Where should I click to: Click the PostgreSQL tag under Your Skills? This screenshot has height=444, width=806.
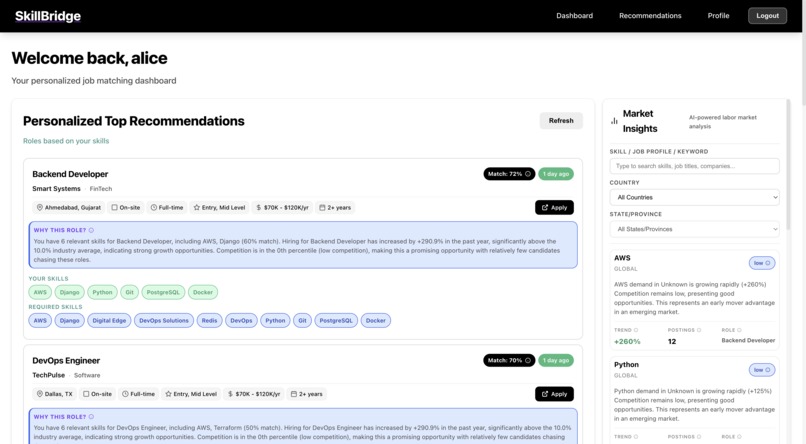coord(163,292)
